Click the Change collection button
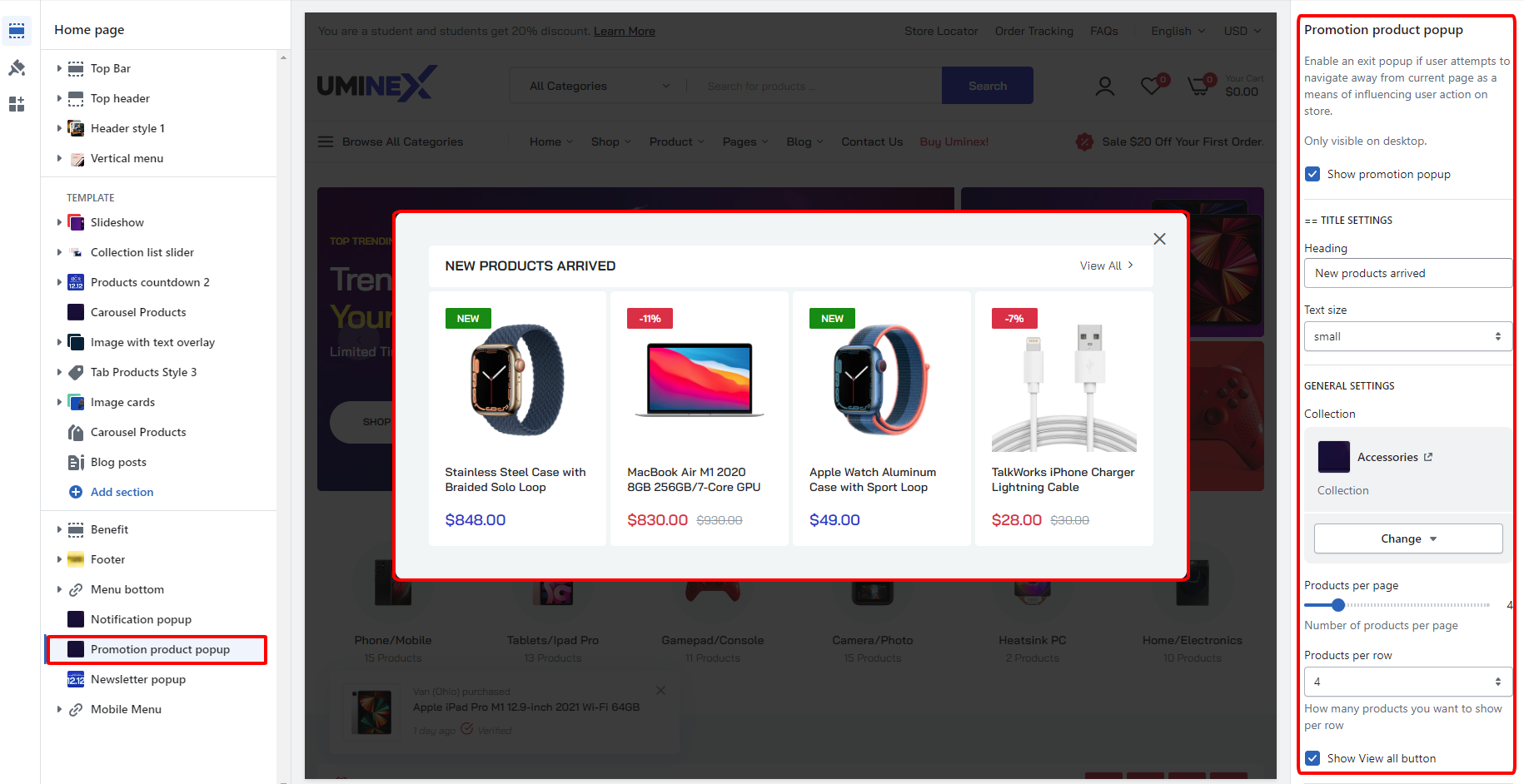1524x784 pixels. point(1408,538)
